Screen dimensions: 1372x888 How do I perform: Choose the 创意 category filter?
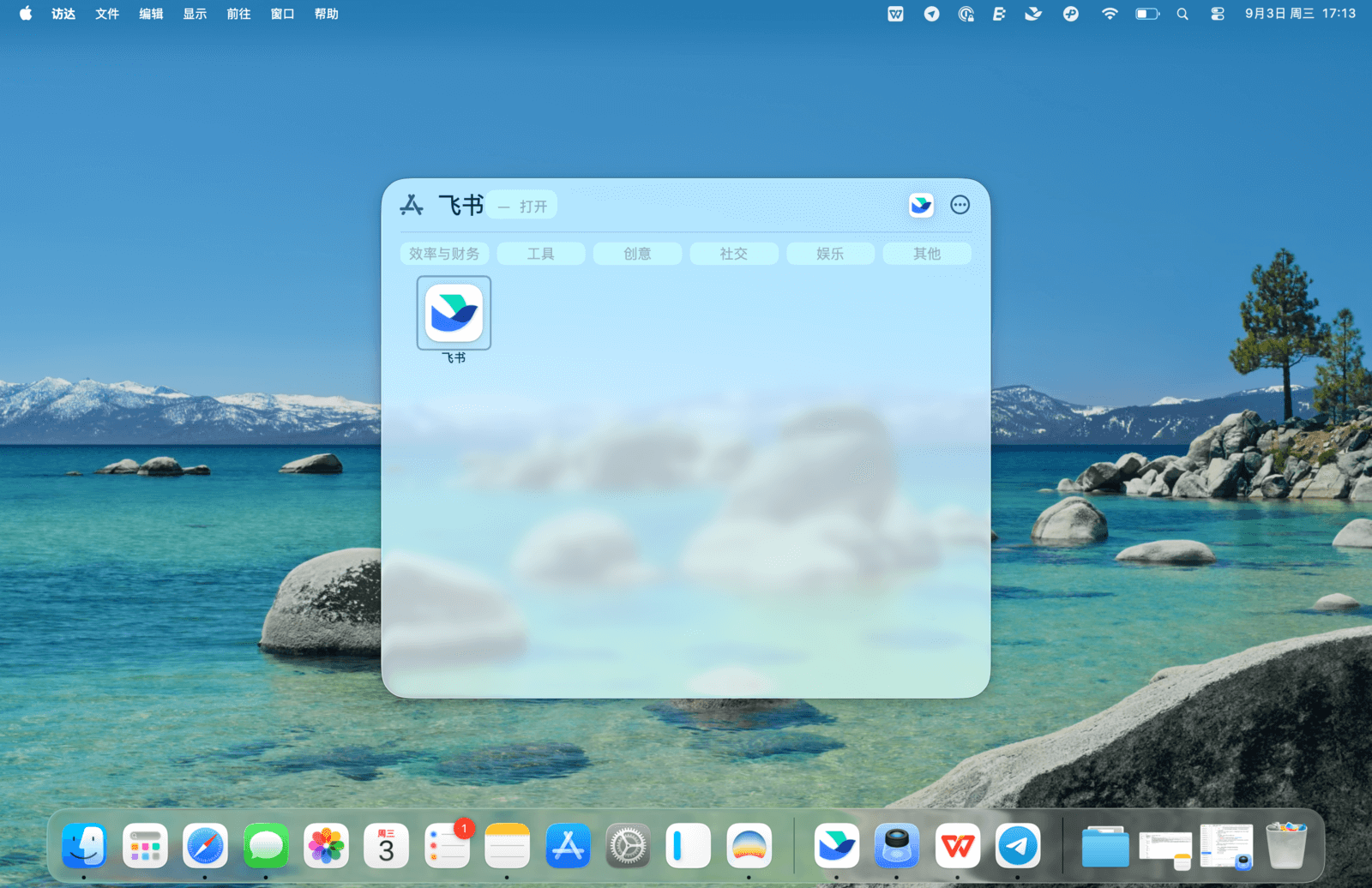coord(637,254)
